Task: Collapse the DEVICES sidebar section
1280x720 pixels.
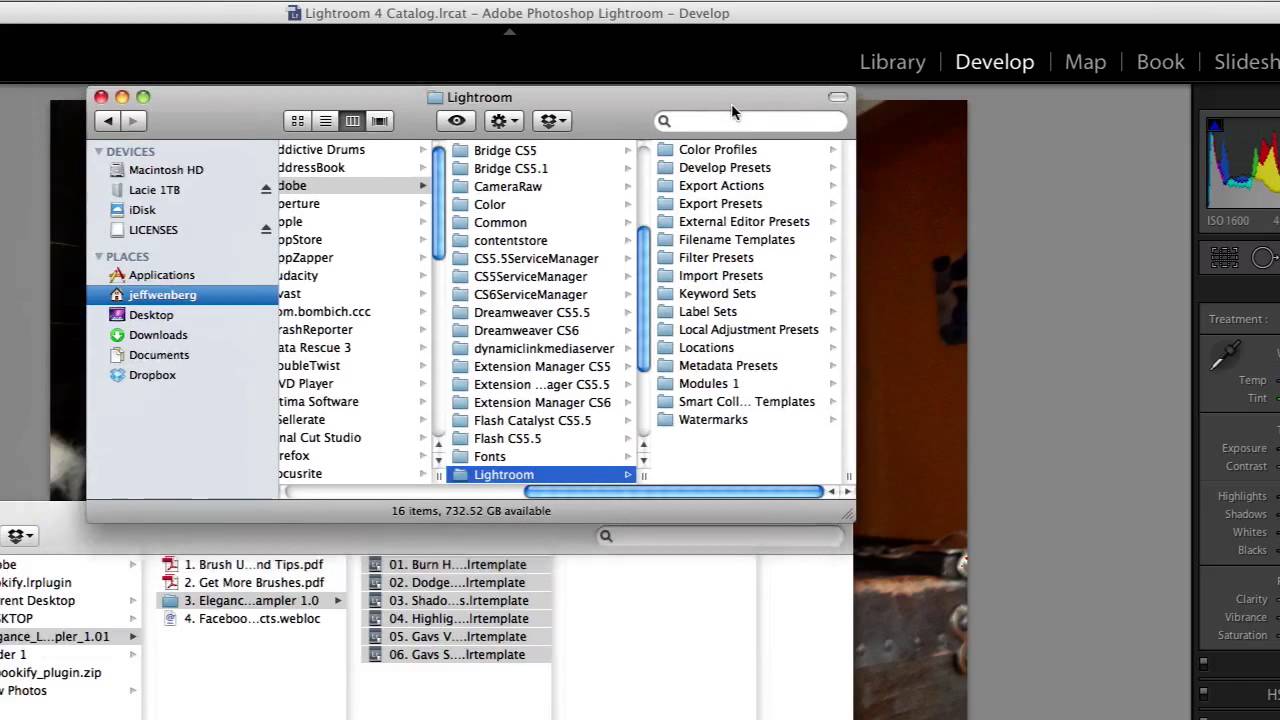Action: click(x=99, y=151)
